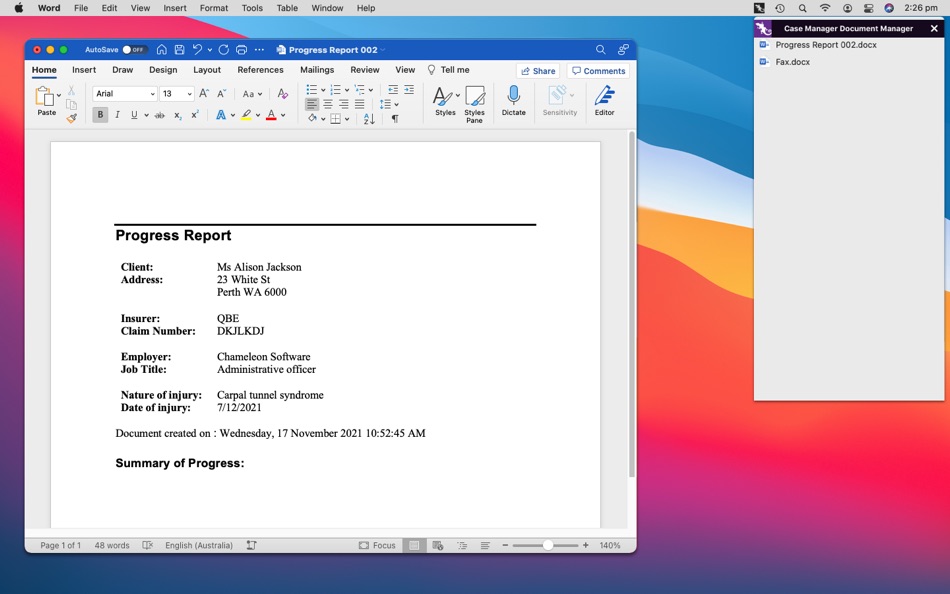Apply superscript formatting
The height and width of the screenshot is (594, 950).
195,115
